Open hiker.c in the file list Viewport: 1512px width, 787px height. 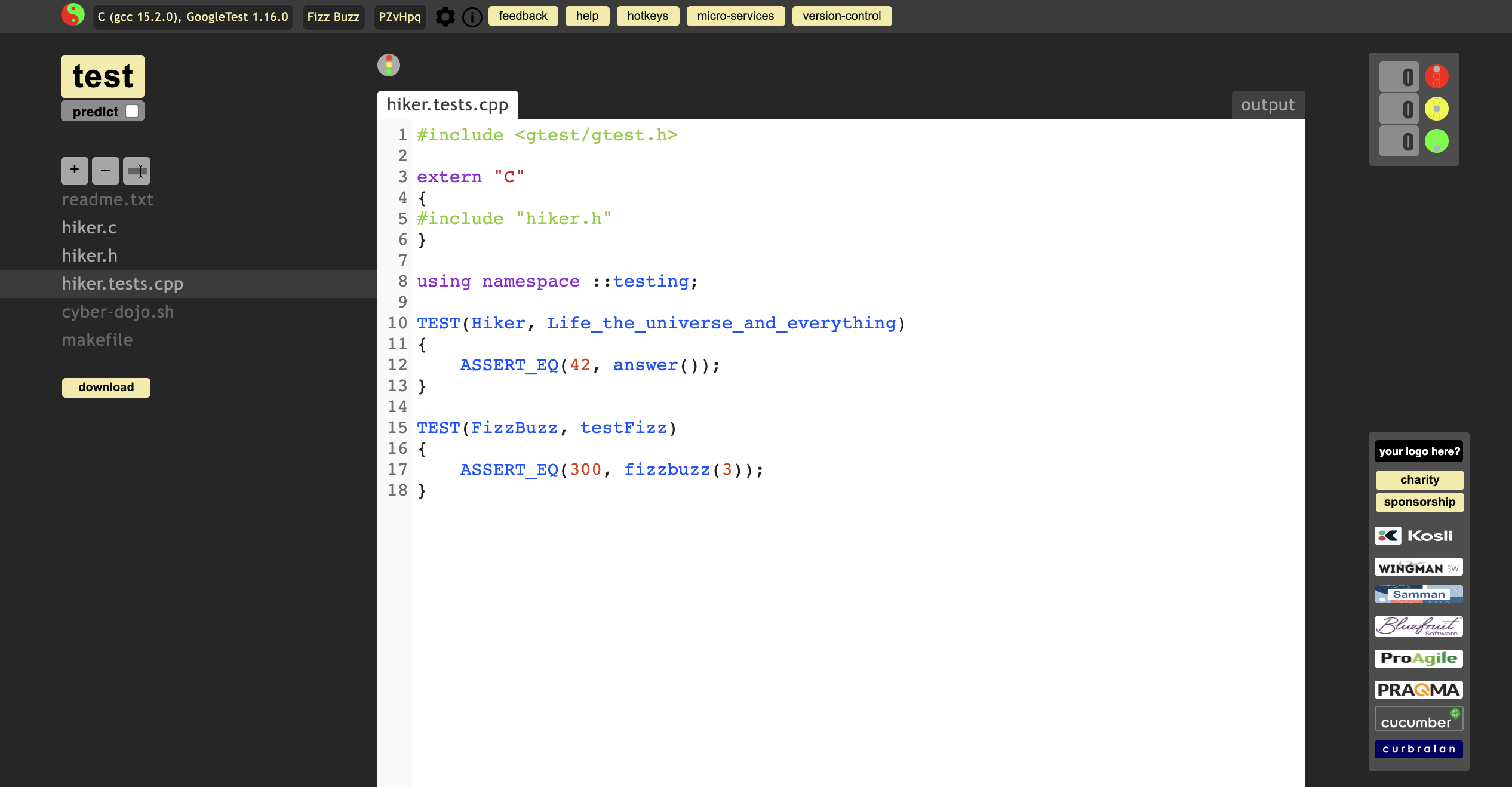[x=90, y=228]
